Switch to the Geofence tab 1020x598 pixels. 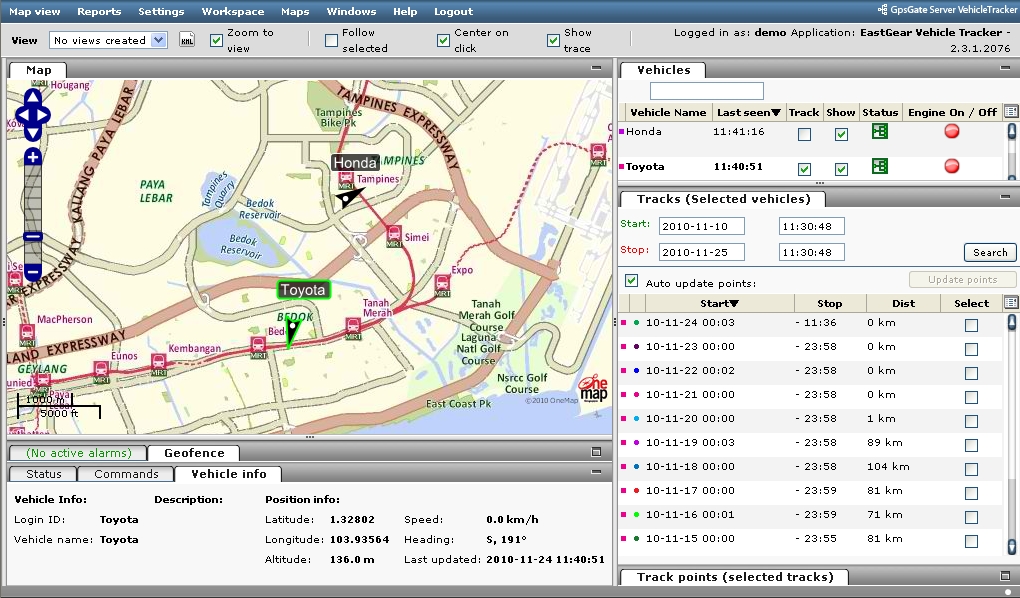pyautogui.click(x=193, y=453)
